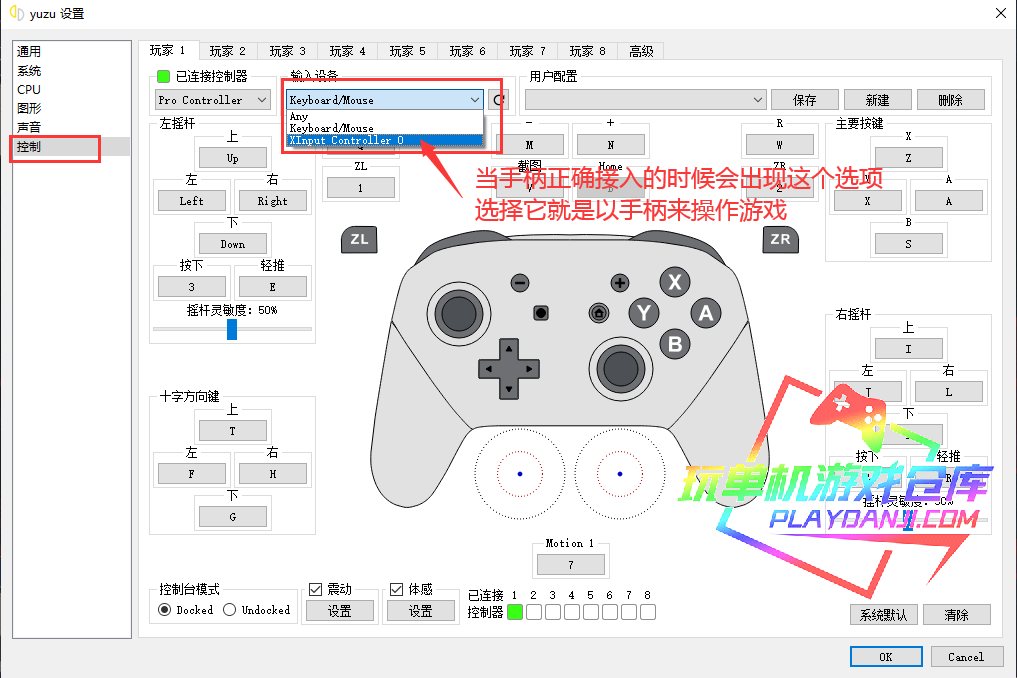Viewport: 1017px width, 678px height.
Task: Click the minus button on controller image
Action: tap(520, 283)
